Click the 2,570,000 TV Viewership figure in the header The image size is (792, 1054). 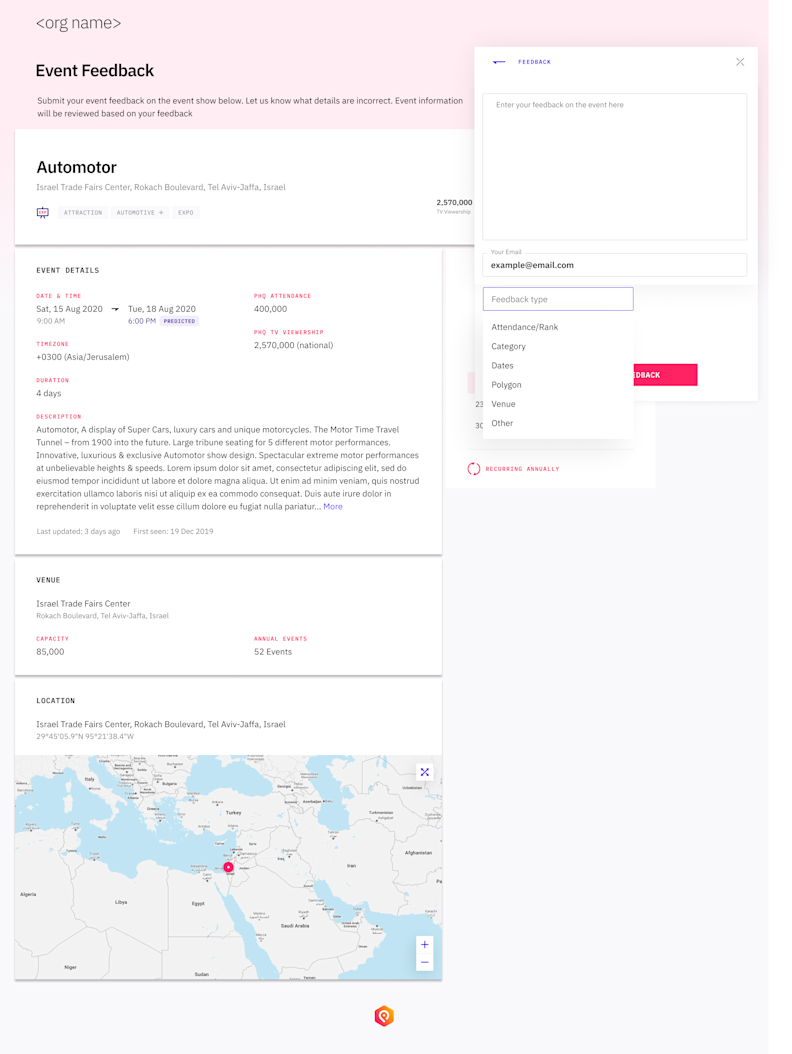tap(454, 202)
